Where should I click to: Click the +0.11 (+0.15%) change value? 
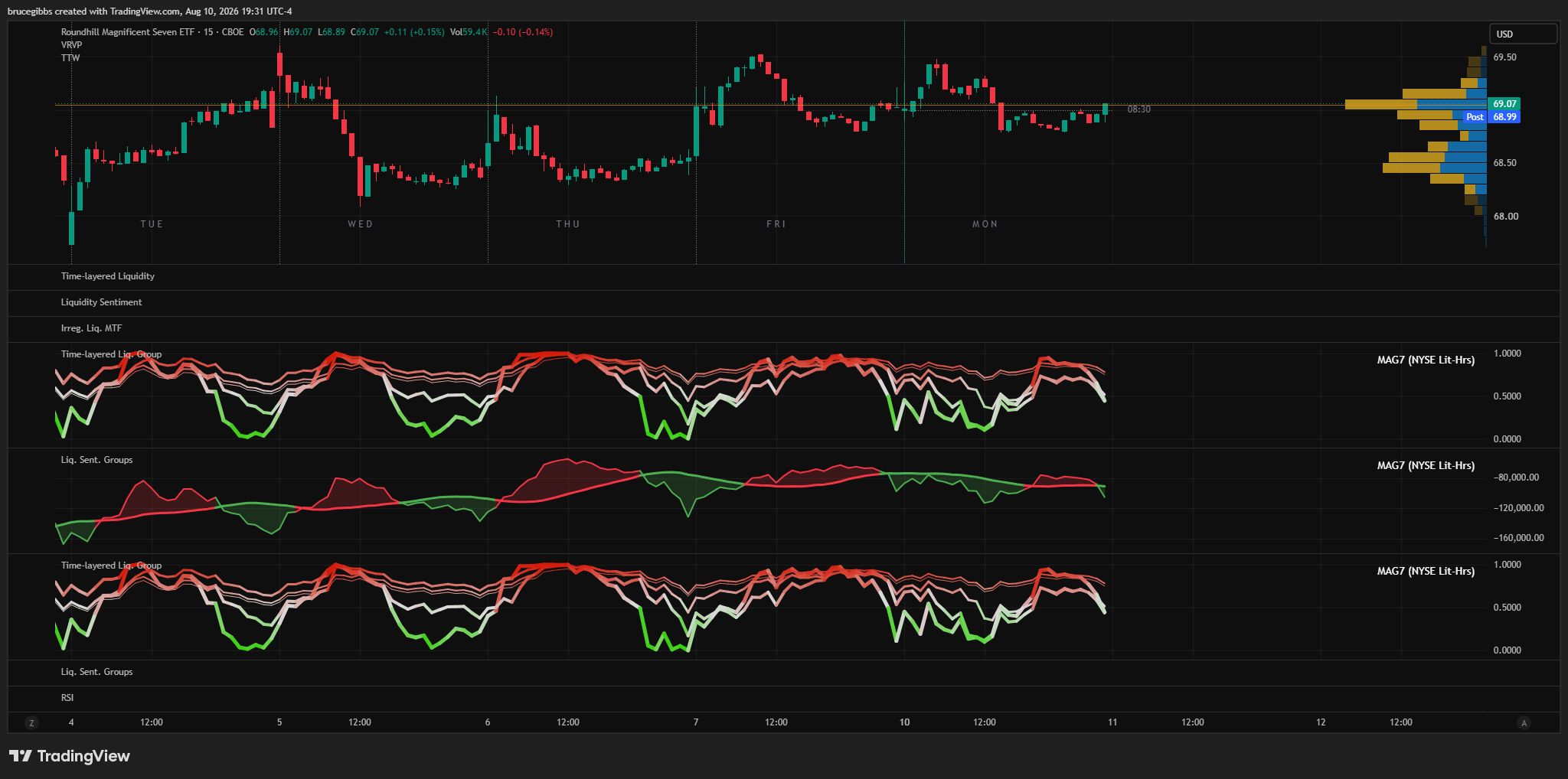coord(414,32)
